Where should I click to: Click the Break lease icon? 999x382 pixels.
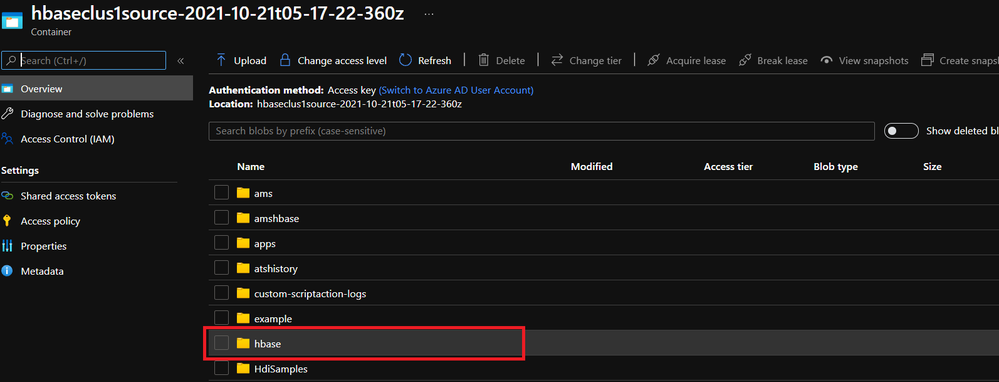pyautogui.click(x=745, y=60)
